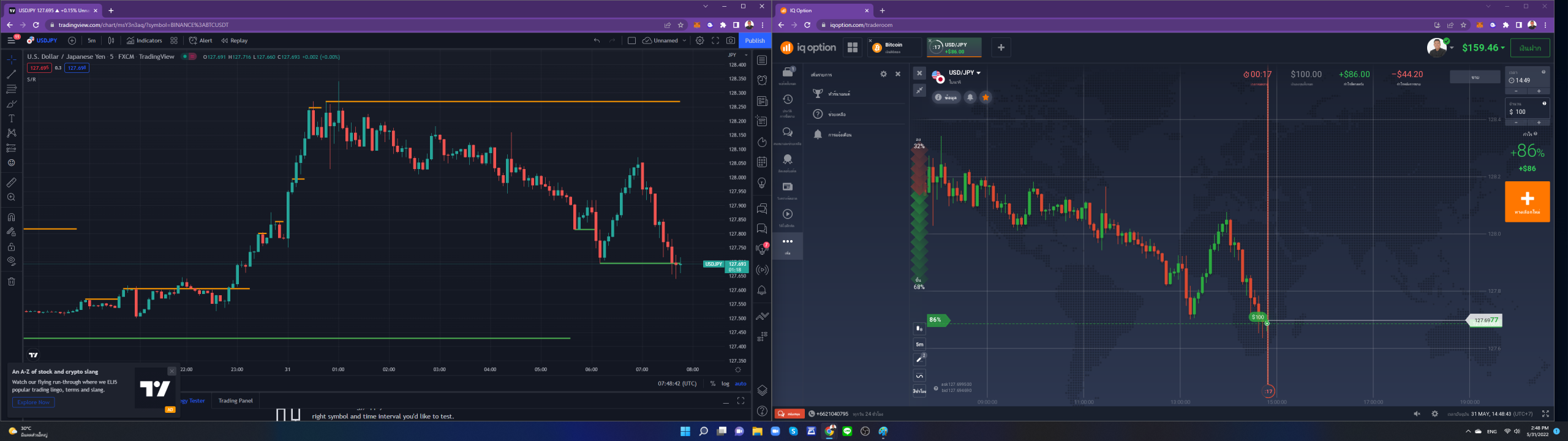Toggle percent scale on TradingView chart
Viewport: 1568px width, 441px height.
tap(713, 383)
